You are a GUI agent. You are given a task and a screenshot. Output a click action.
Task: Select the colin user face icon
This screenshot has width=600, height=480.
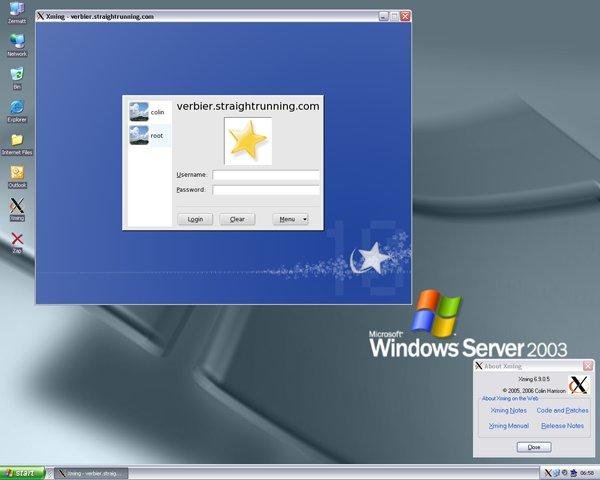tap(139, 112)
